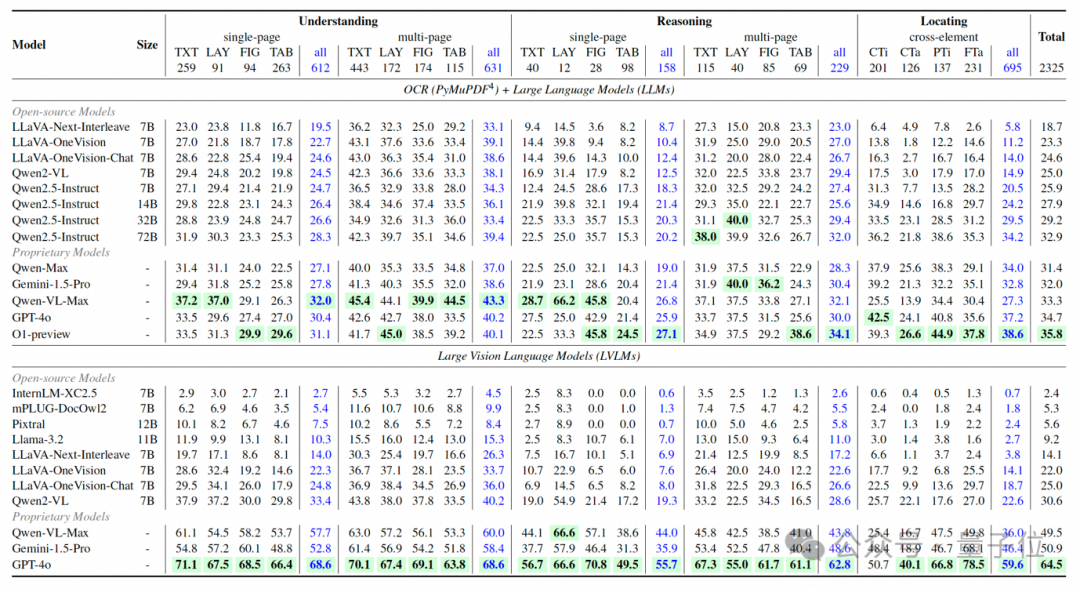Screen dimensions: 1080x589
Task: Click the Size column header
Action: click(147, 45)
